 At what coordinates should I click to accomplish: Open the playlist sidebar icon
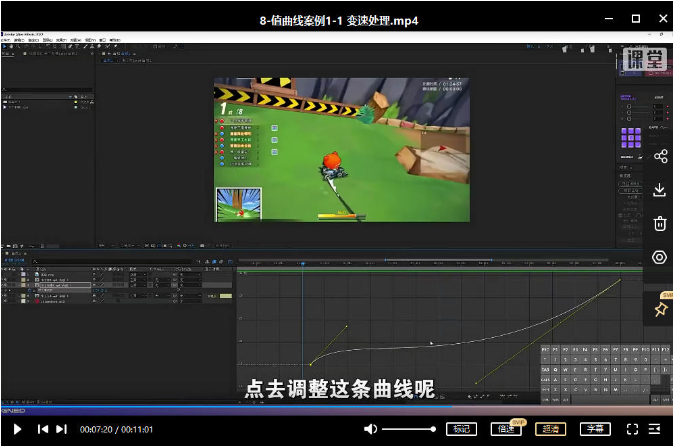pos(654,429)
